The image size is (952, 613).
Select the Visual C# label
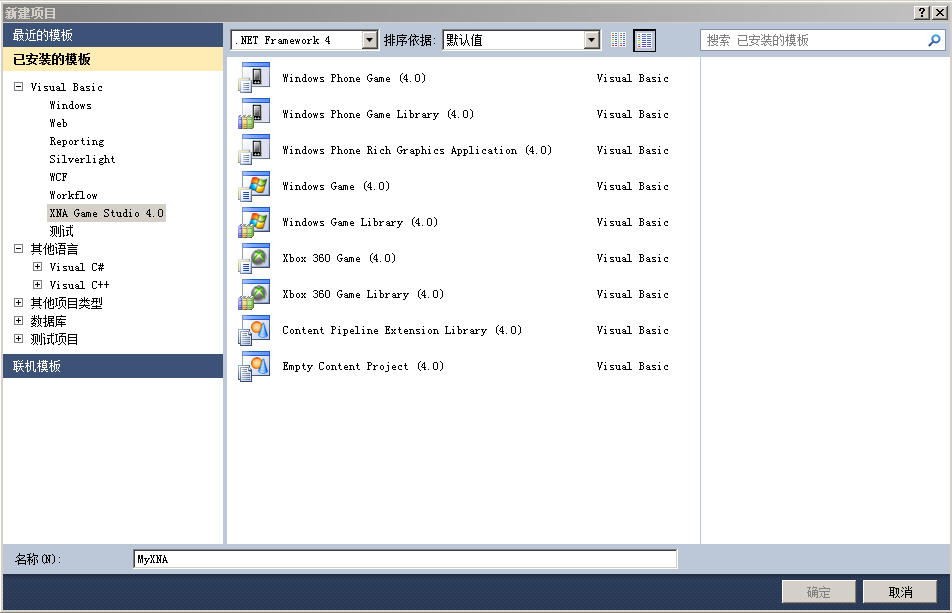click(76, 267)
